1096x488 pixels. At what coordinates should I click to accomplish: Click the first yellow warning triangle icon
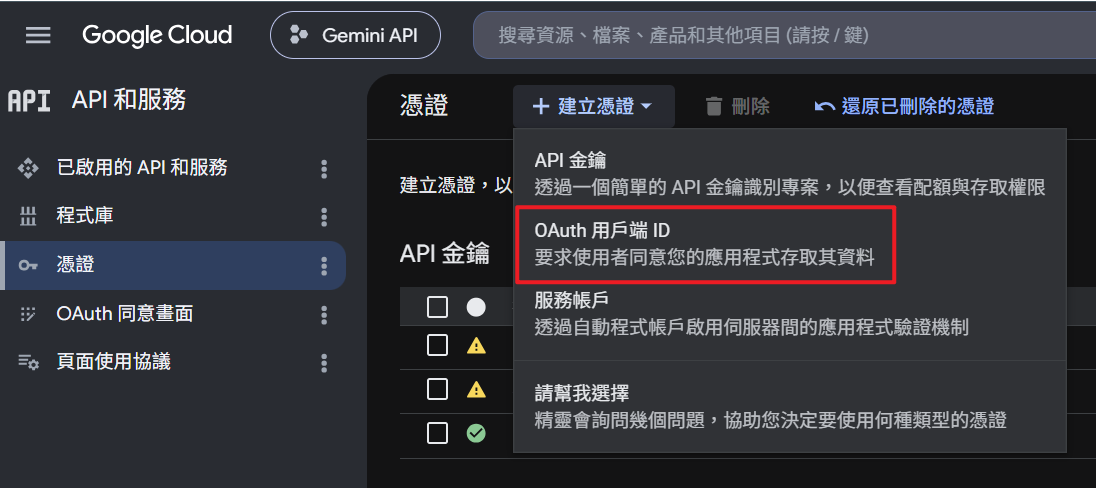point(476,345)
